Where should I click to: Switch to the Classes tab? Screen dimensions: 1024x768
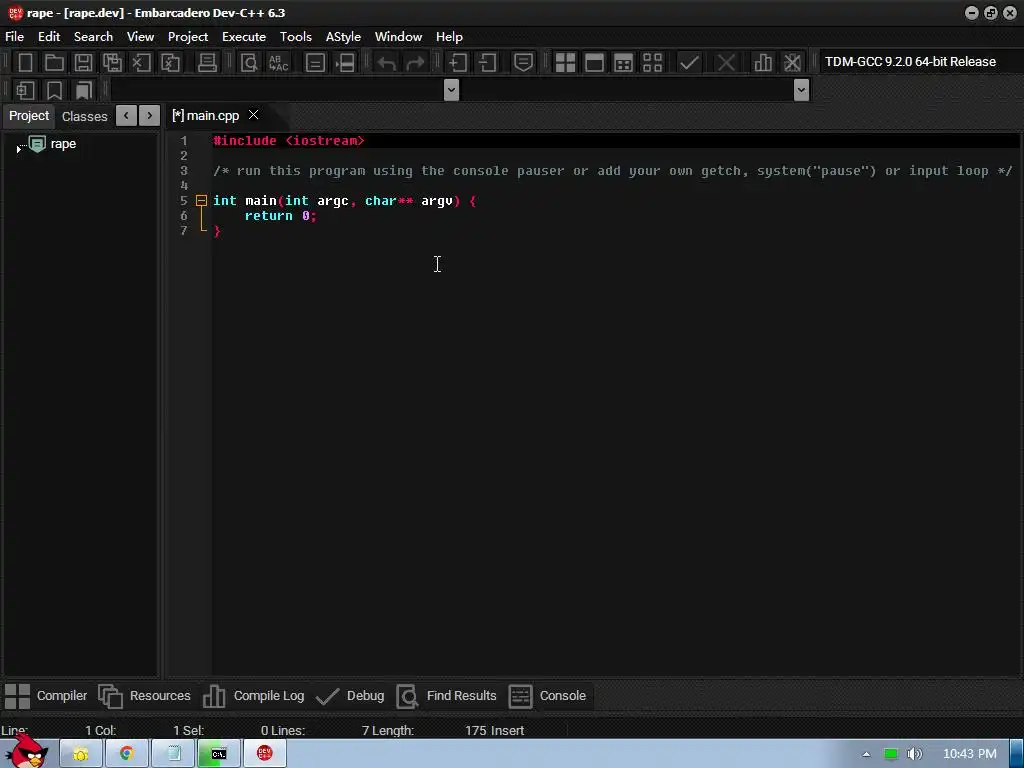tap(84, 116)
